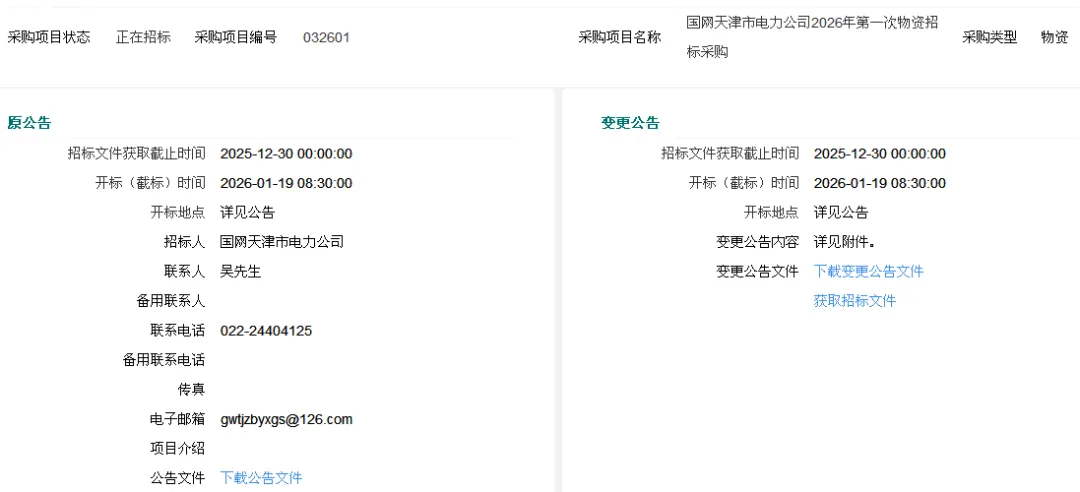This screenshot has height=492, width=1080.
Task: Open the 下载变更公告文件 link
Action: pyautogui.click(x=869, y=271)
